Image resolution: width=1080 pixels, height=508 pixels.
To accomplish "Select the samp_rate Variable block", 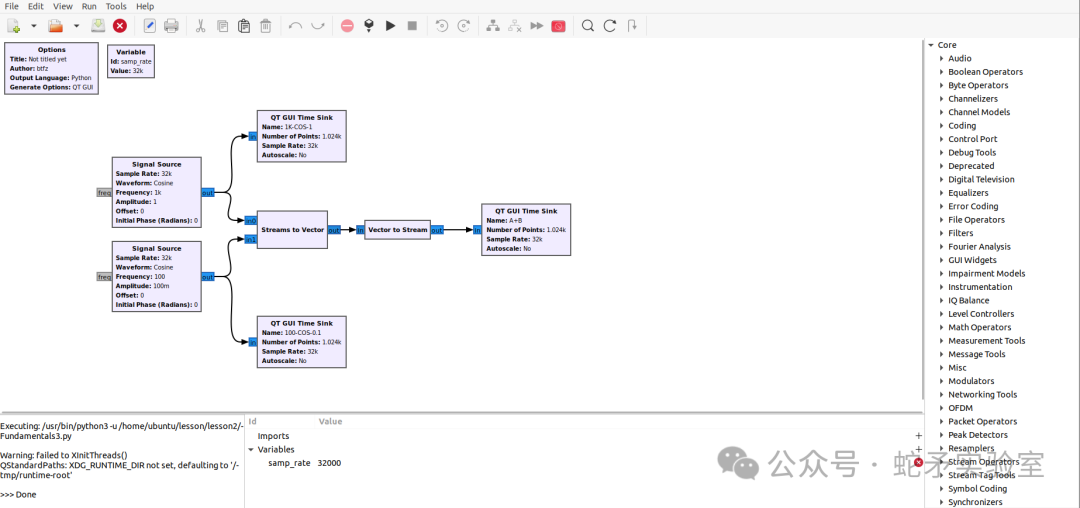I will [x=131, y=61].
